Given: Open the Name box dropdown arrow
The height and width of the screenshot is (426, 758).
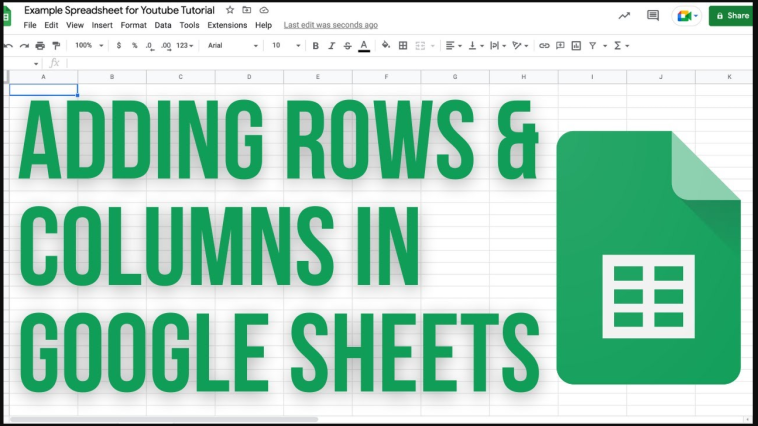Looking at the screenshot, I should pyautogui.click(x=36, y=64).
